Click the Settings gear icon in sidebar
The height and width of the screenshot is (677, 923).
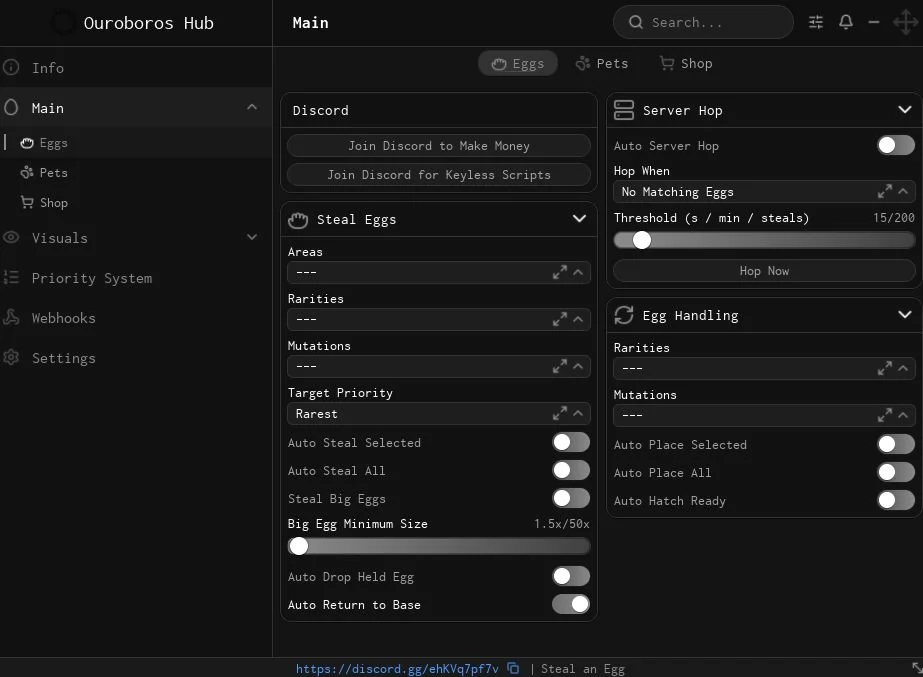point(11,357)
